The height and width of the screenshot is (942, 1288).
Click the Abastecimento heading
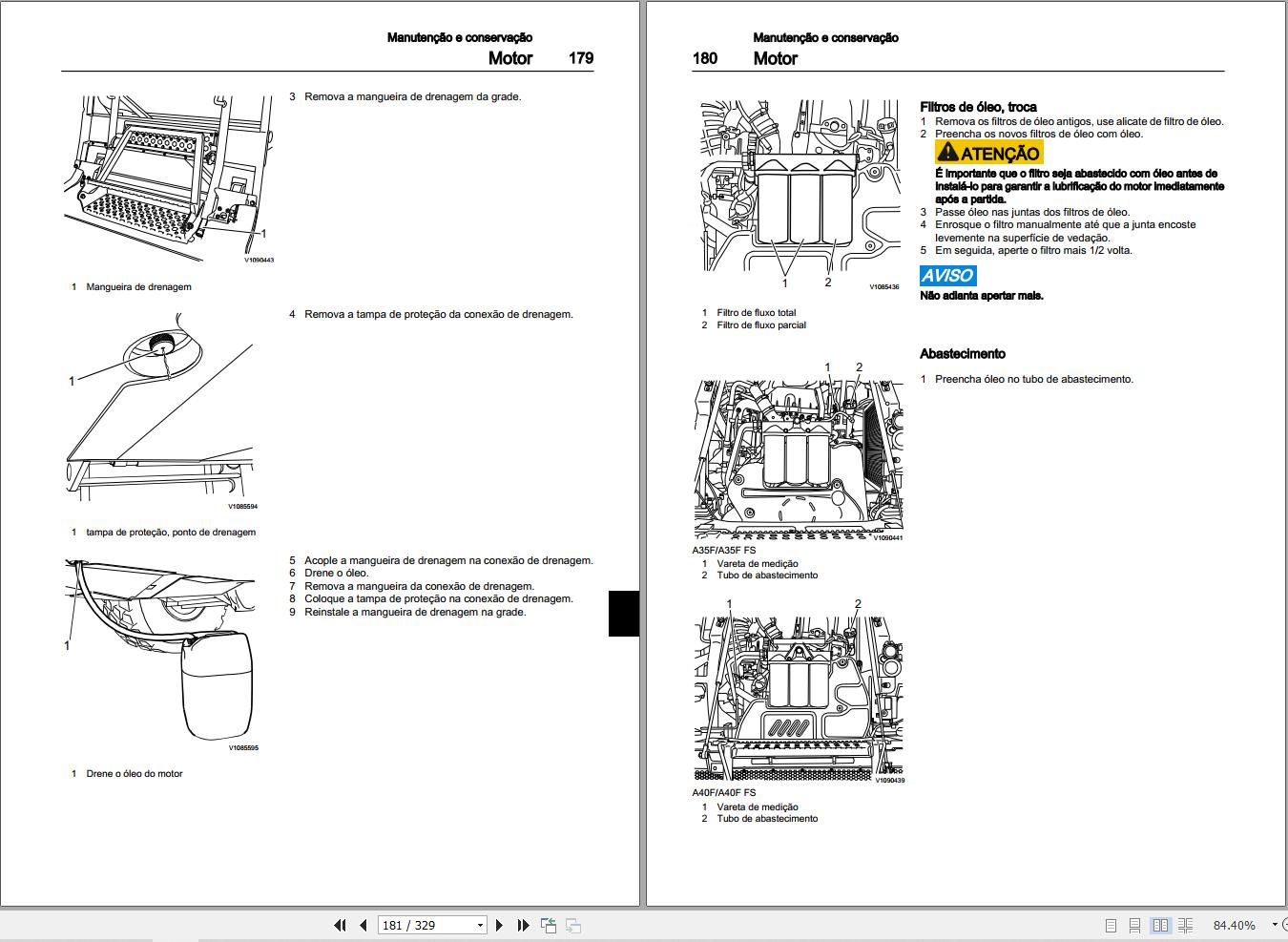tap(963, 354)
